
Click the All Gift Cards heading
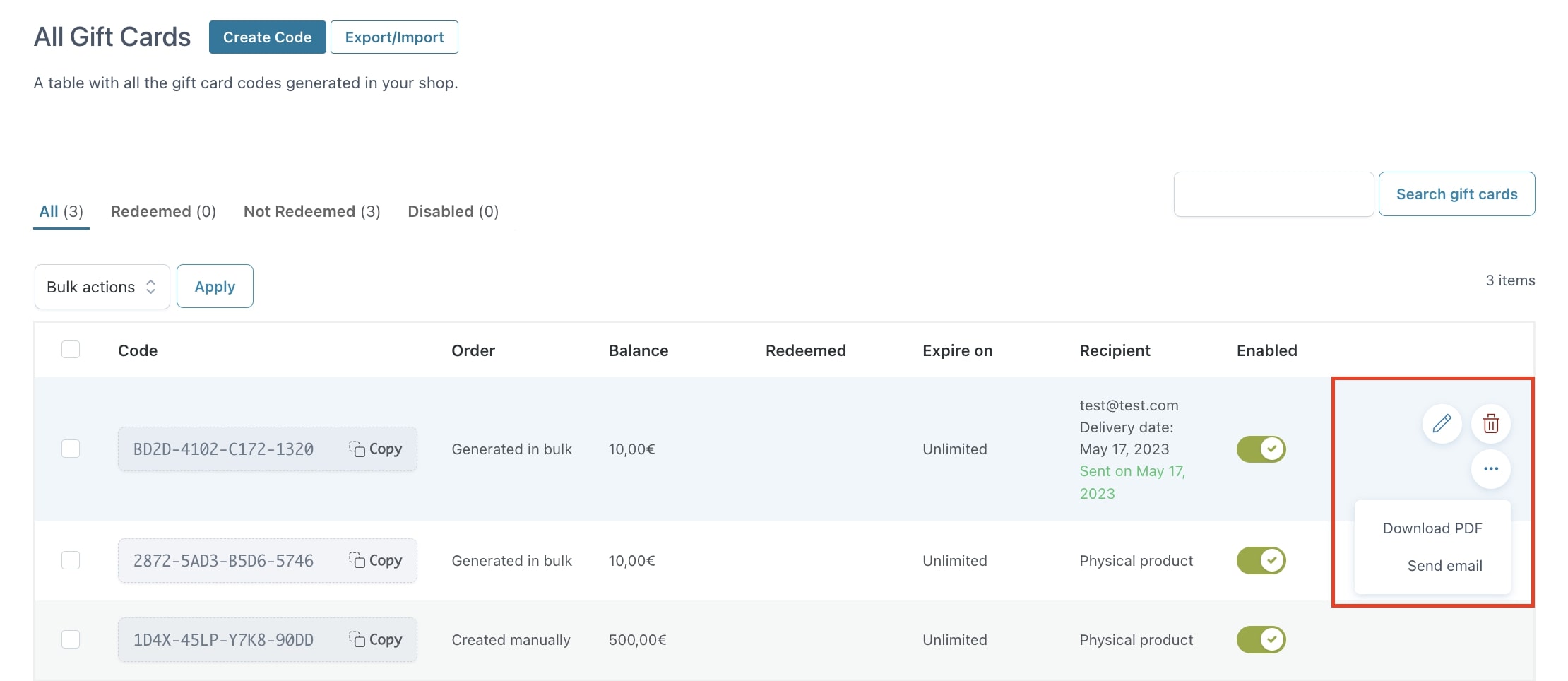[x=112, y=37]
